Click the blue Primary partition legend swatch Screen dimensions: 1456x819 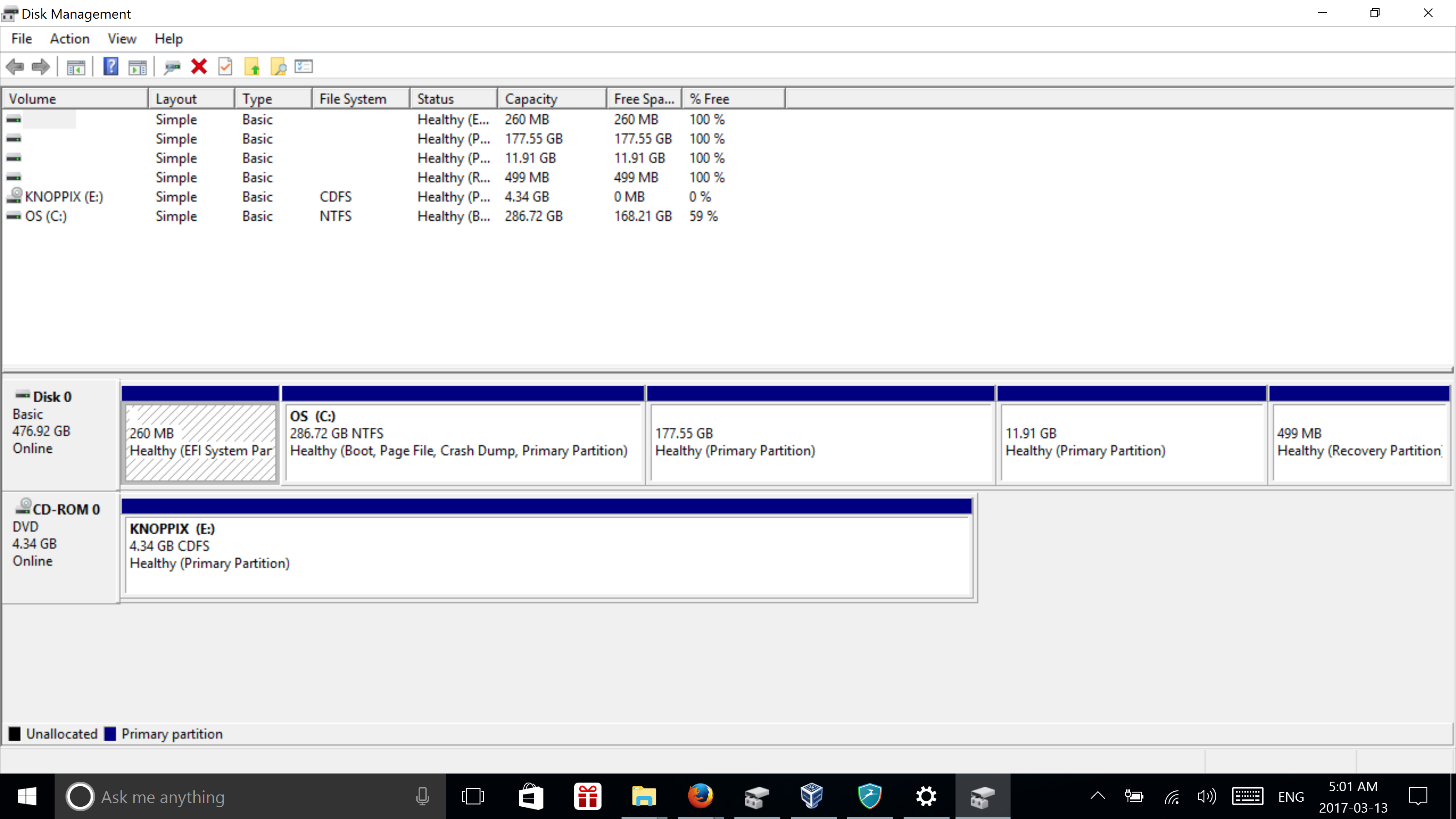tap(110, 733)
